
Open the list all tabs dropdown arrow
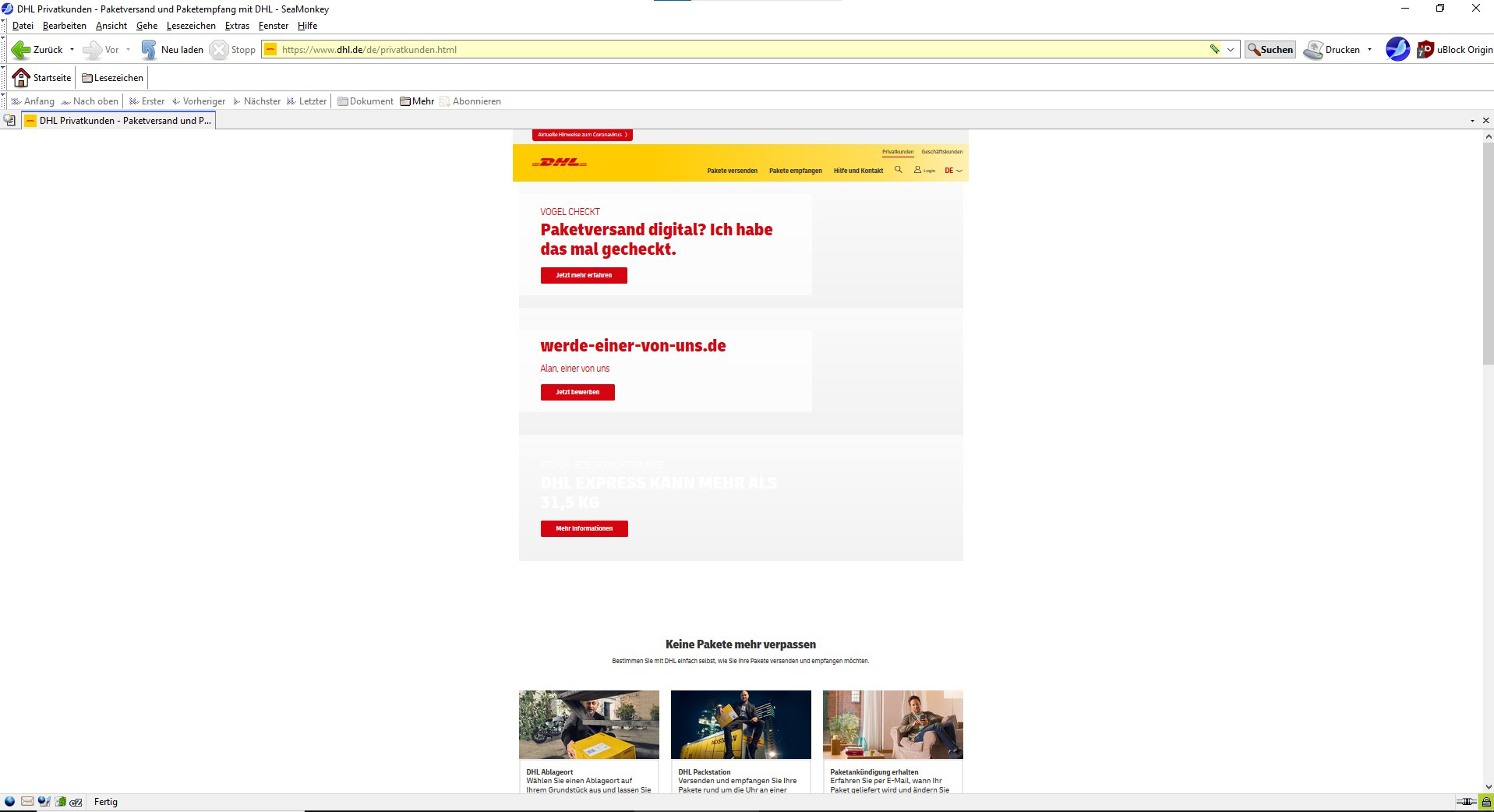pyautogui.click(x=1472, y=121)
